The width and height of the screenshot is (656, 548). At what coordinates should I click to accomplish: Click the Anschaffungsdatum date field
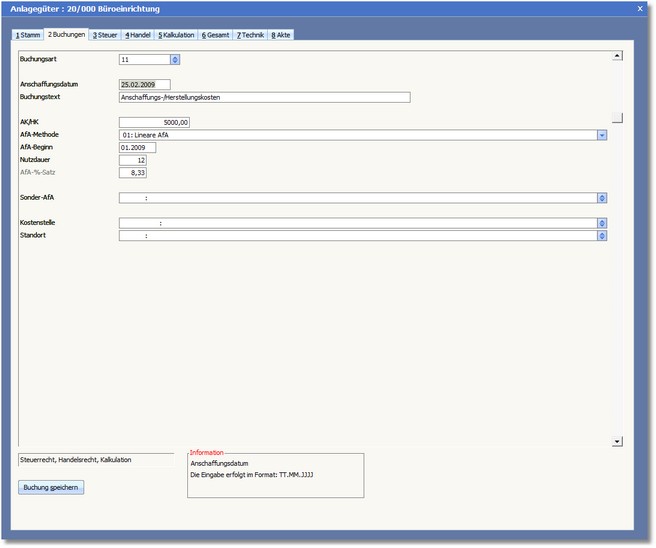[x=144, y=85]
